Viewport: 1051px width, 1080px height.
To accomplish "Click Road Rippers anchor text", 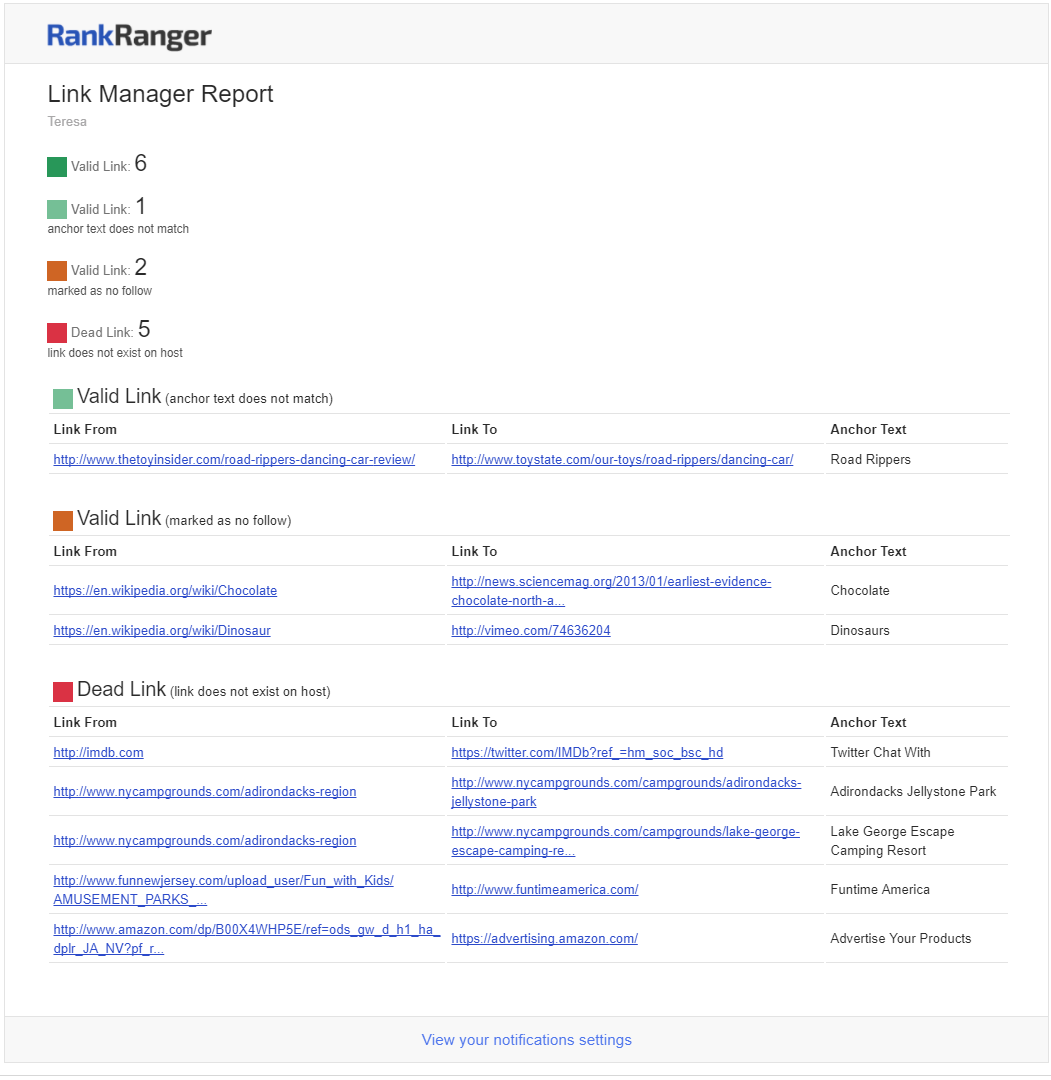I will coord(871,459).
